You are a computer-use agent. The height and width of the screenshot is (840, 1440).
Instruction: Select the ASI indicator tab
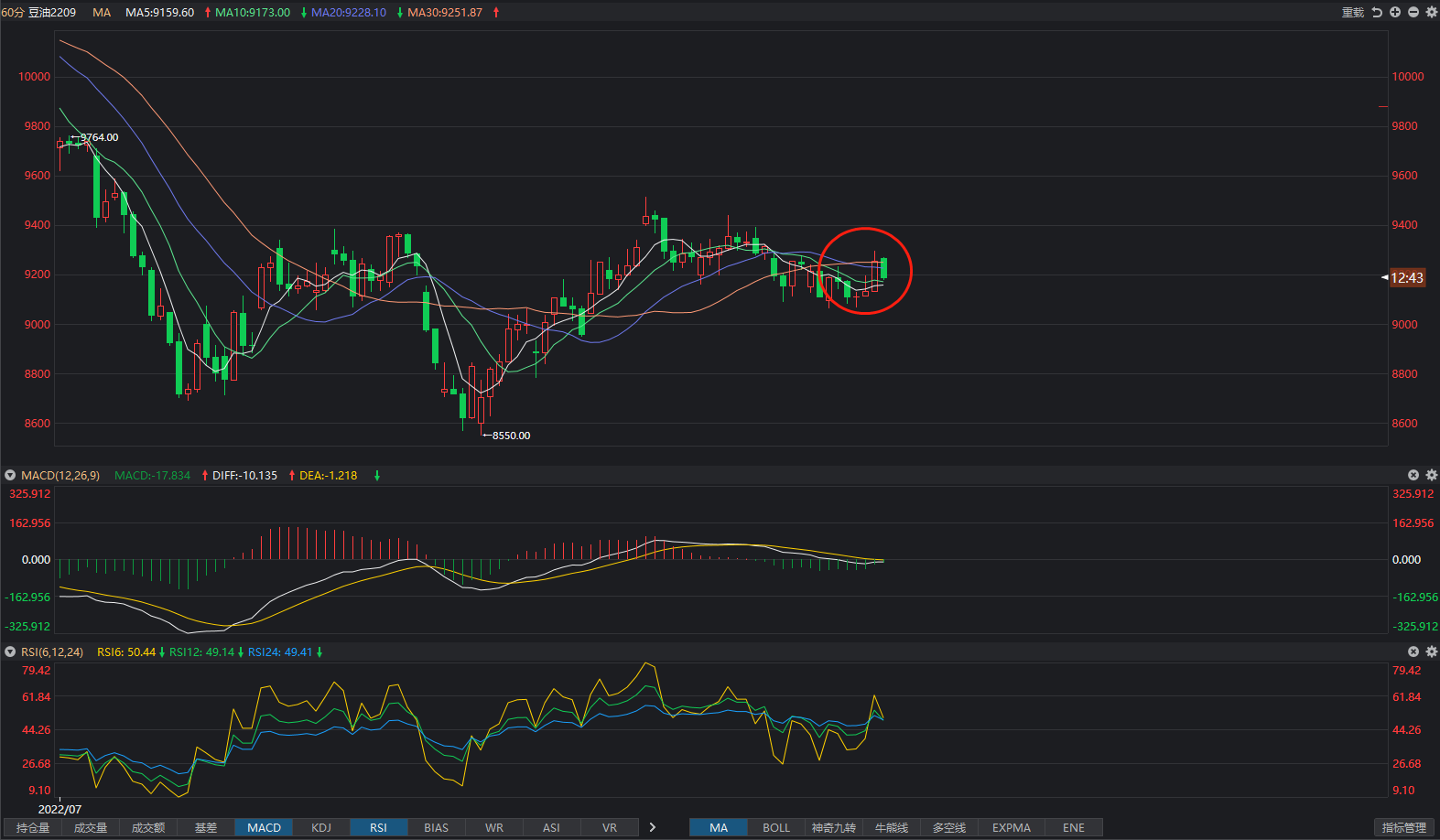coord(551,827)
